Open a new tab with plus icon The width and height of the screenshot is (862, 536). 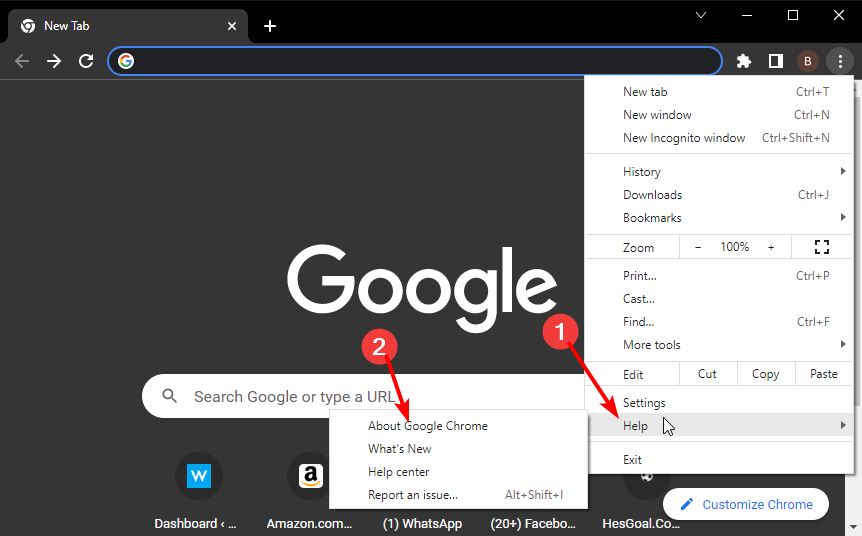270,26
